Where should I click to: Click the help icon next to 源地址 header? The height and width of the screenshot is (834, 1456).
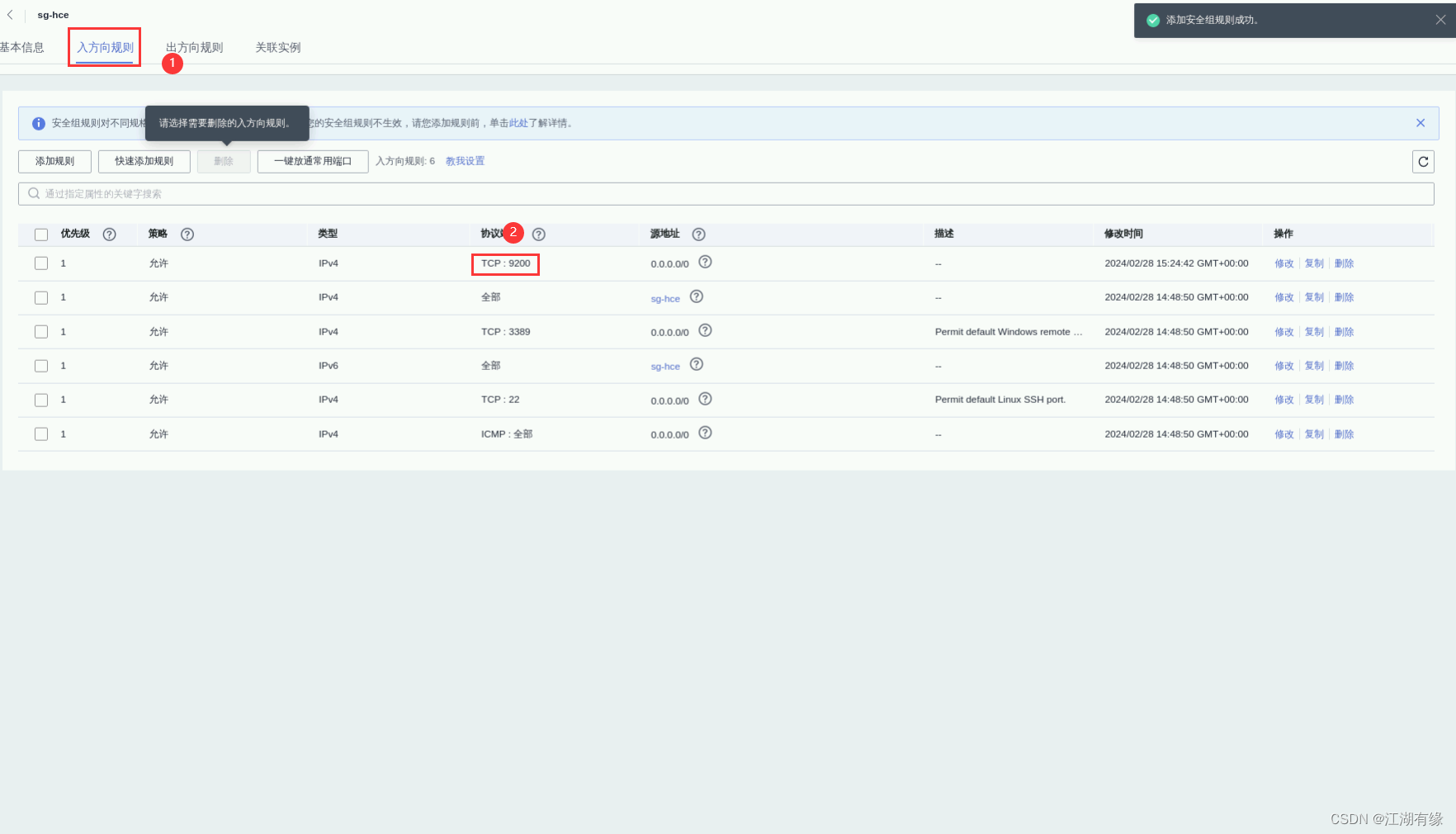pyautogui.click(x=698, y=235)
